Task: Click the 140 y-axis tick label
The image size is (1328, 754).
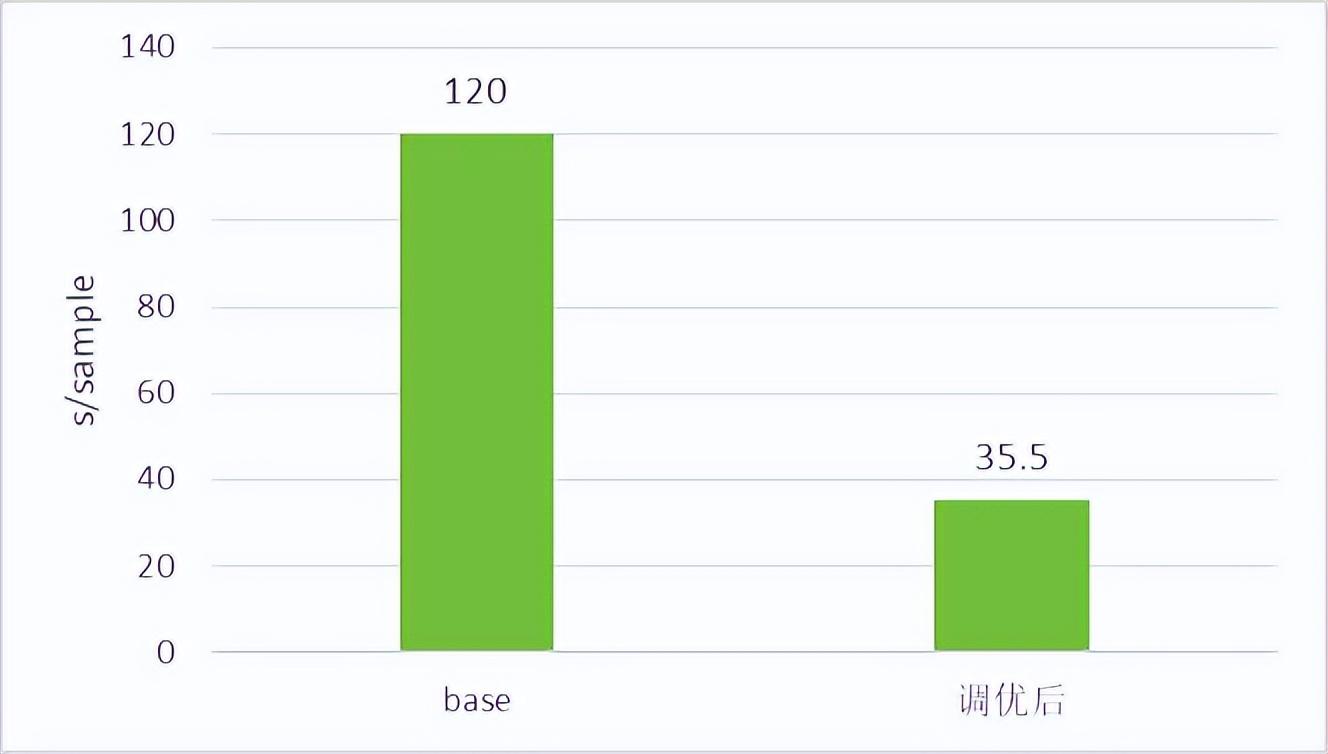Action: (148, 47)
